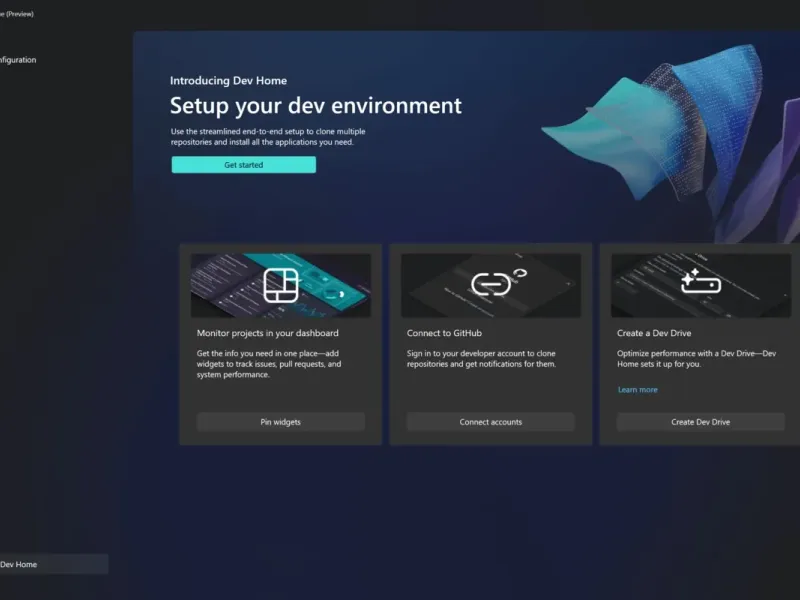Click the 'Use the streamlined end-to-end setup' description
This screenshot has height=600, width=800.
pos(268,137)
